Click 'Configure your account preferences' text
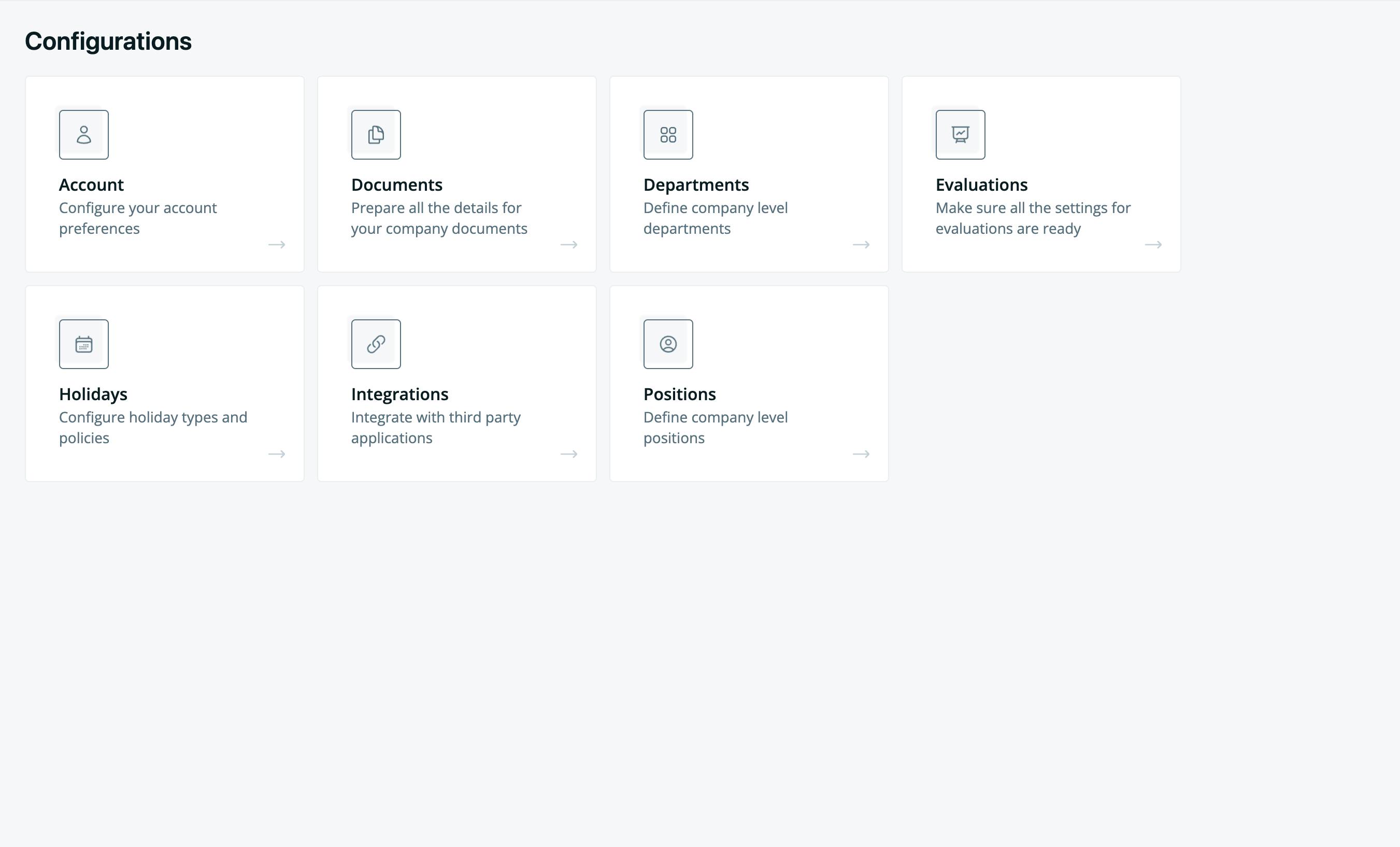 pyautogui.click(x=137, y=218)
